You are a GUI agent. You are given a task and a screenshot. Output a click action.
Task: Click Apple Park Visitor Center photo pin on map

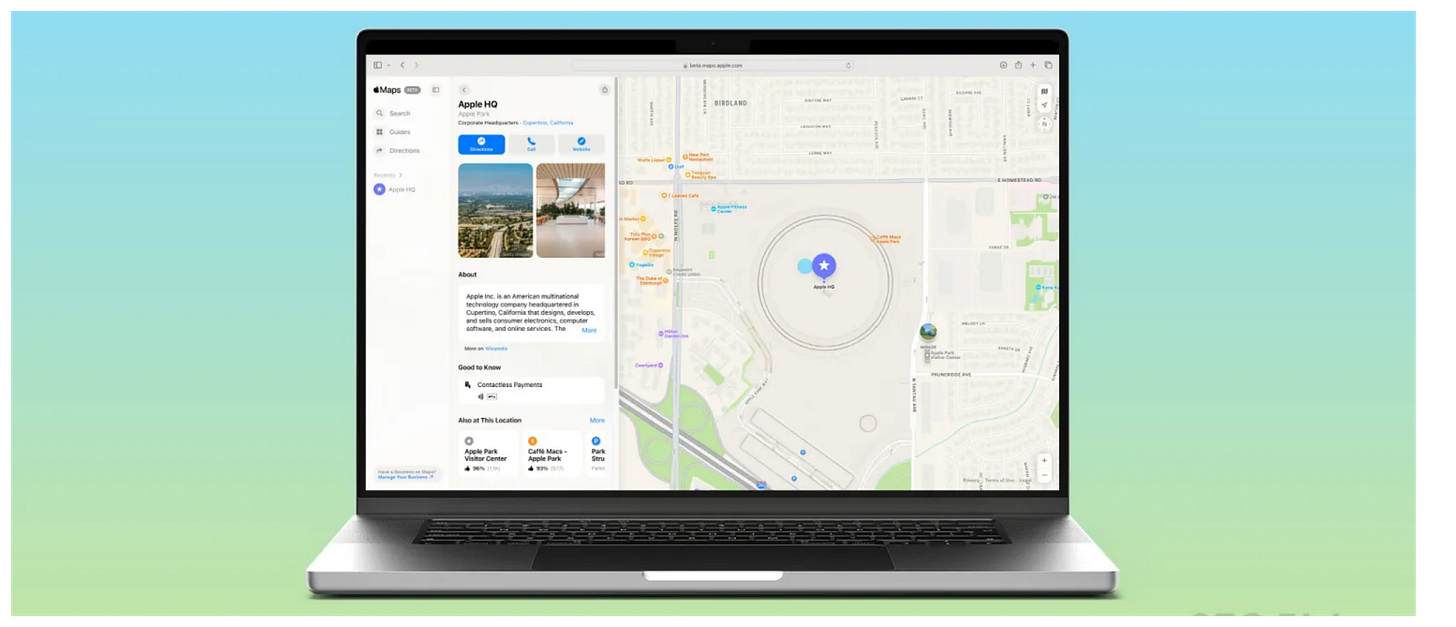coord(928,332)
